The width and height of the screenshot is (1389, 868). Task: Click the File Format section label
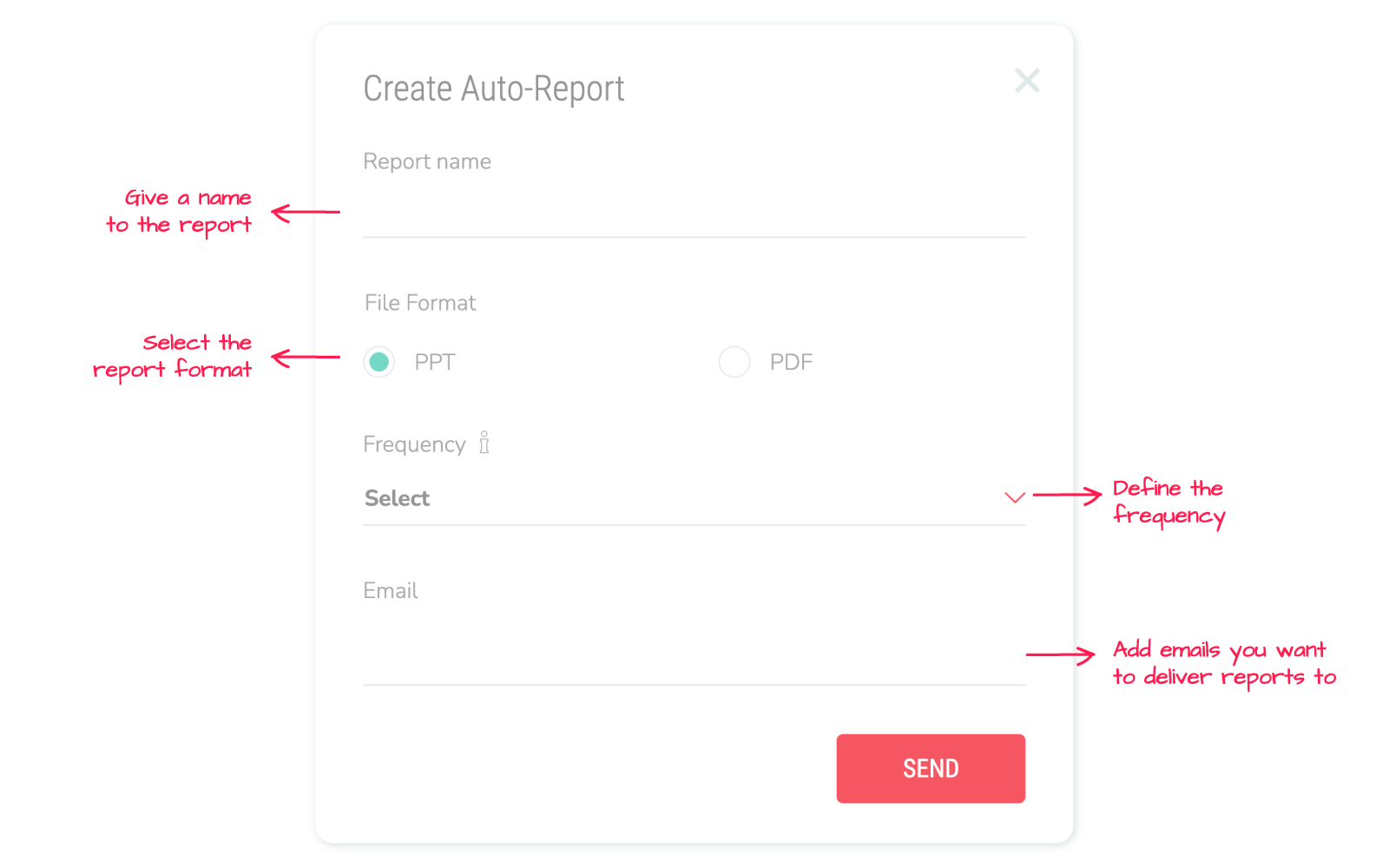(420, 303)
